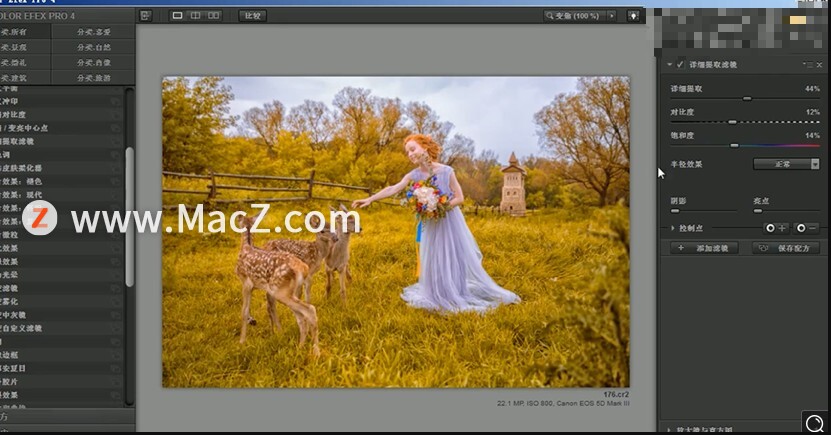
Task: Switch to split preview mode
Action: pyautogui.click(x=196, y=16)
